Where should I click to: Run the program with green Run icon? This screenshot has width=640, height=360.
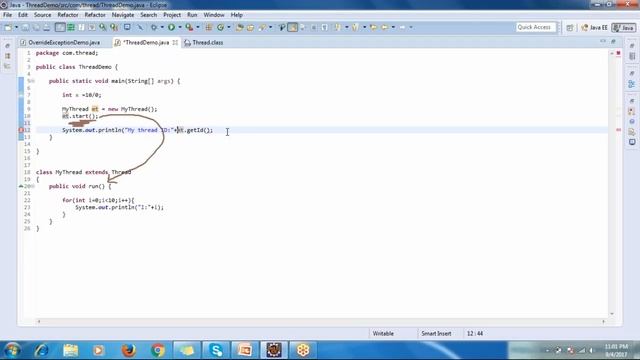coord(171,27)
